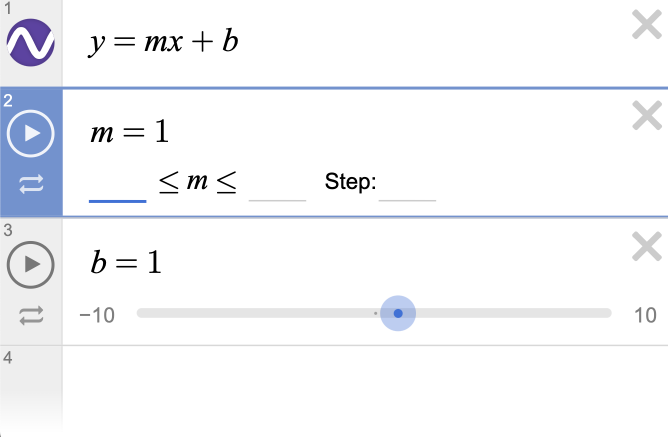
Task: Edit the b = 1 expression
Action: coord(126,262)
